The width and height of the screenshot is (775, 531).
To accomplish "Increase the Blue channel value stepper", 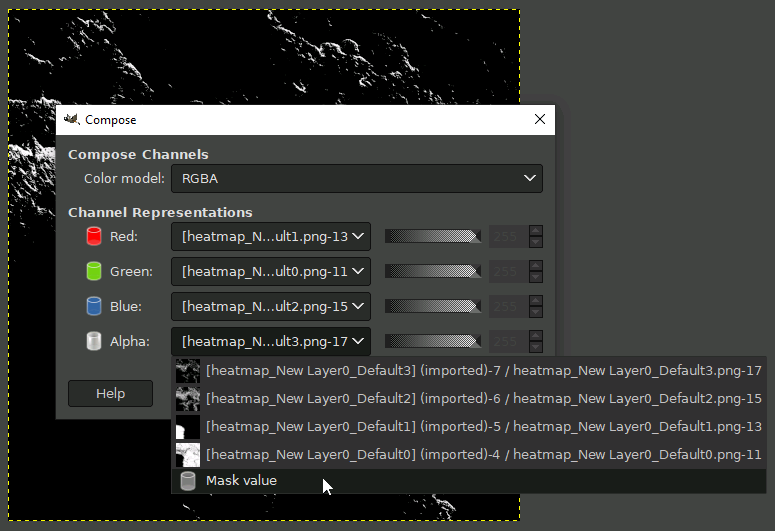I will pos(536,301).
